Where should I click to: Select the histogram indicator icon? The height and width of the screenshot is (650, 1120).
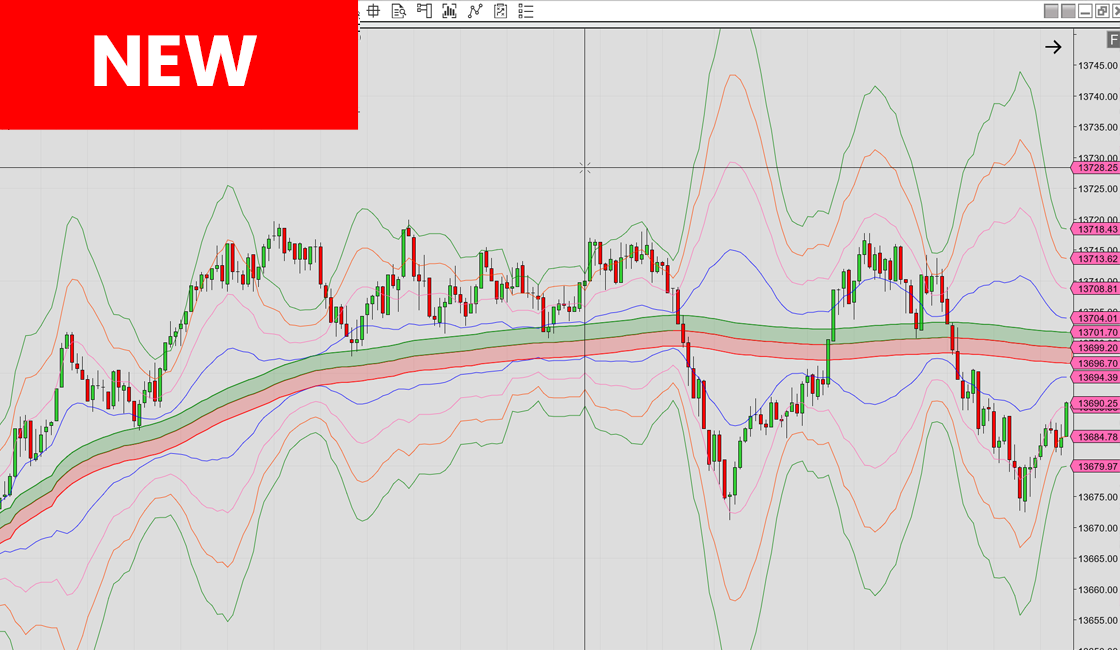coord(449,11)
